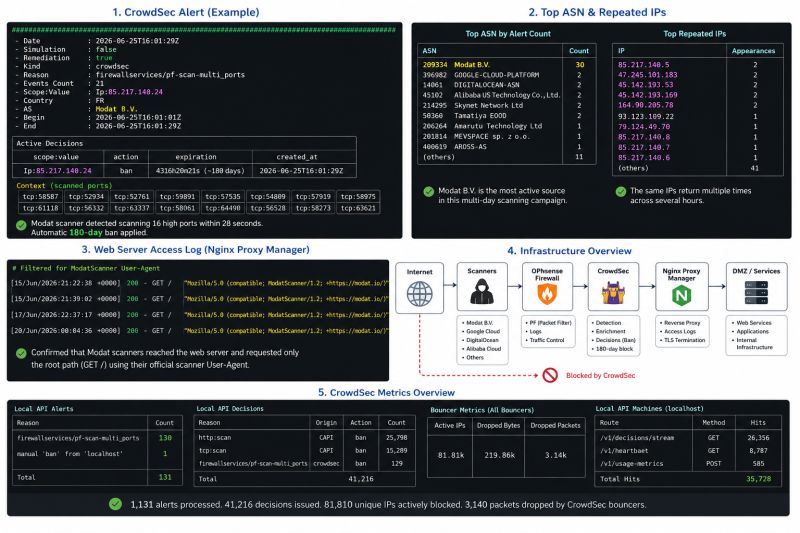Select ASN row '50360 Tamatiya EOOD'

507,116
